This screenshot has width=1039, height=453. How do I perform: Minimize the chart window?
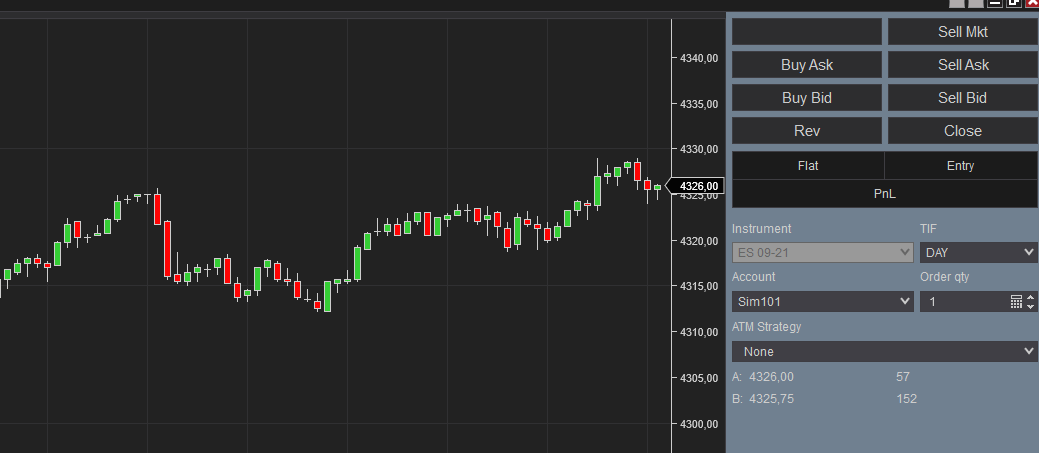pyautogui.click(x=996, y=4)
